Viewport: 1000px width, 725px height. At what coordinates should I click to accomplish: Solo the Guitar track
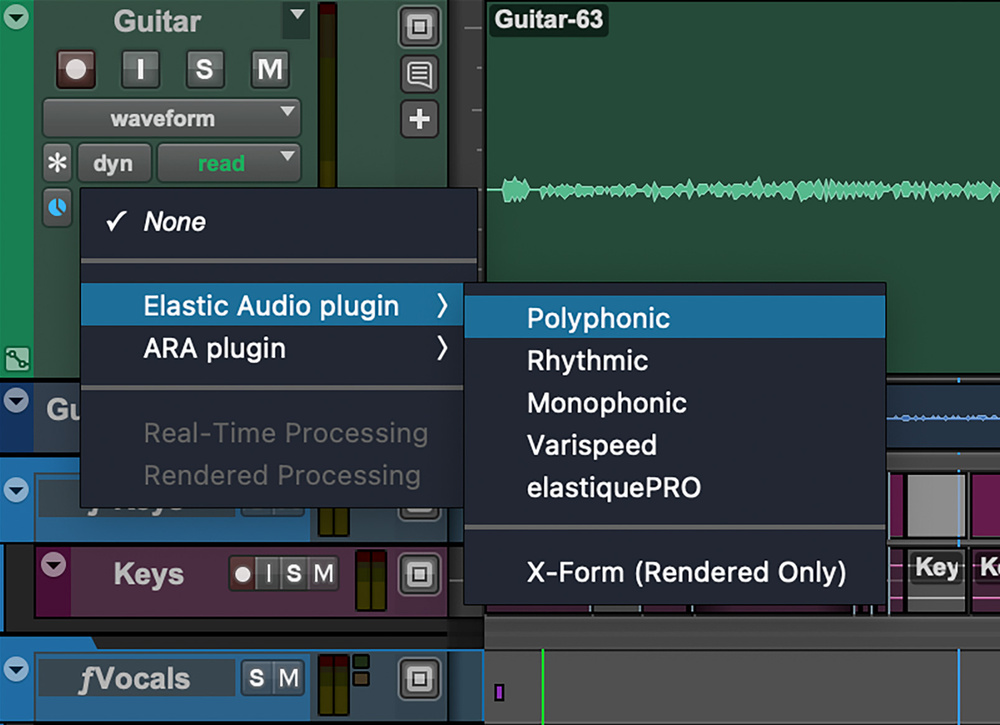click(x=205, y=69)
